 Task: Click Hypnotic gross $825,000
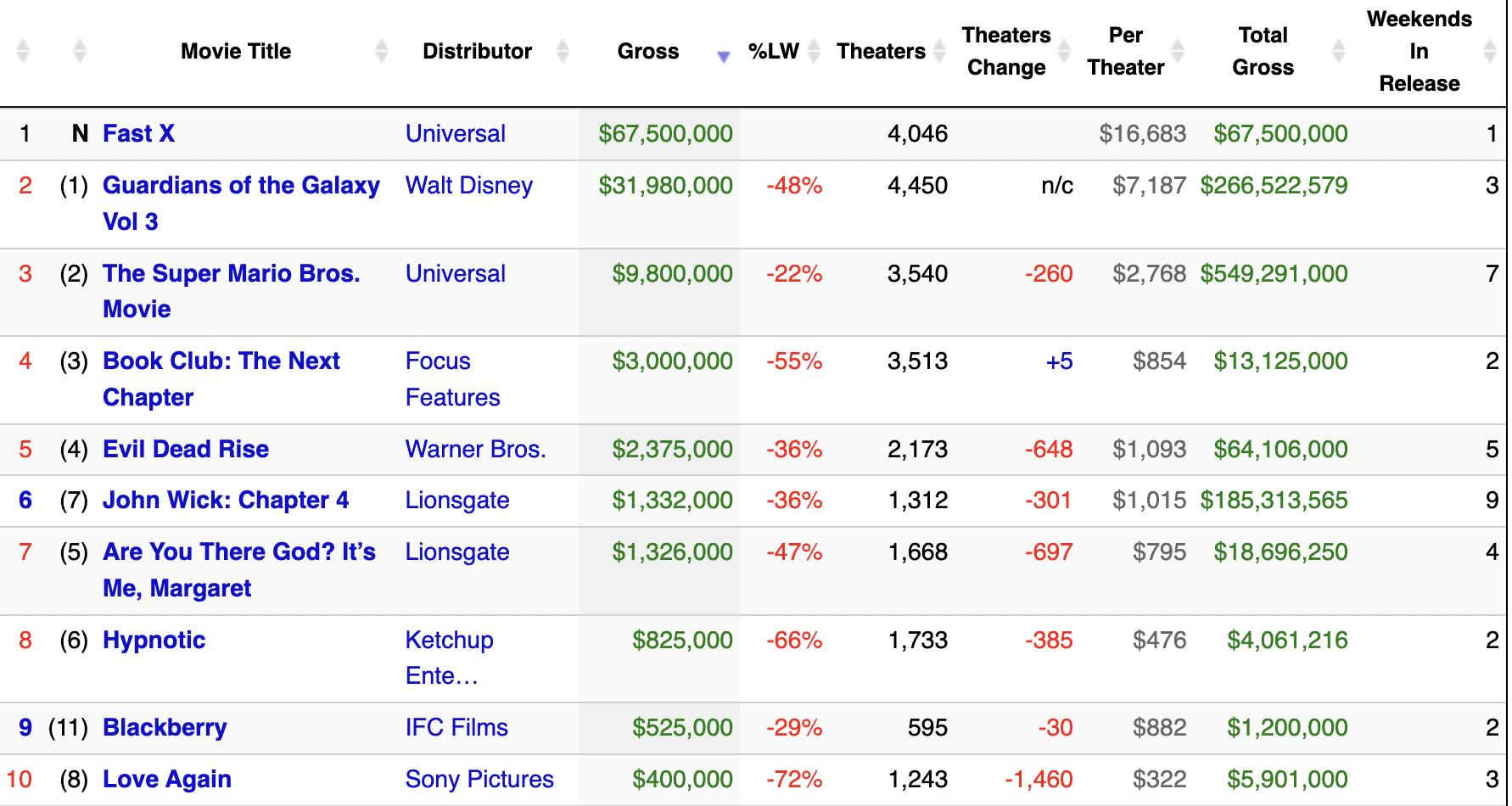point(682,641)
